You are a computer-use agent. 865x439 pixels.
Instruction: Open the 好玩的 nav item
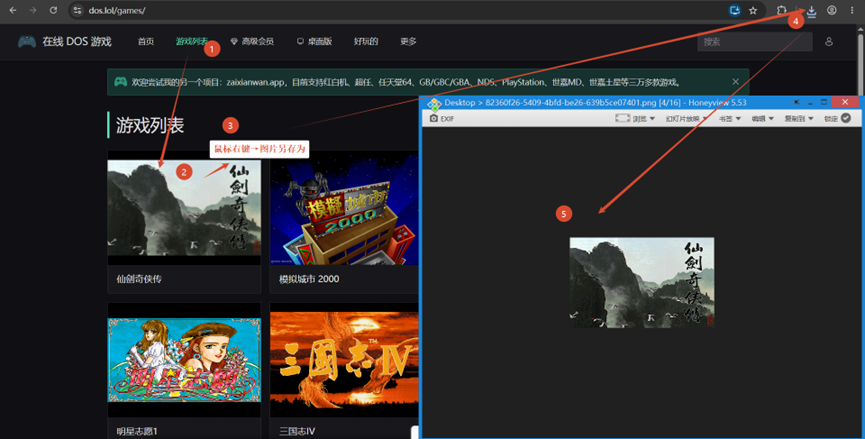coord(366,41)
